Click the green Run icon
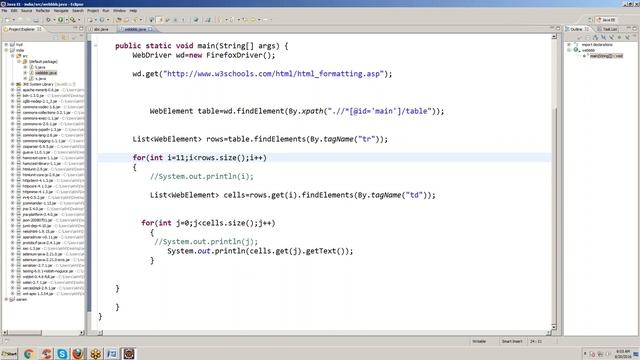The width and height of the screenshot is (640, 360). 60,20
